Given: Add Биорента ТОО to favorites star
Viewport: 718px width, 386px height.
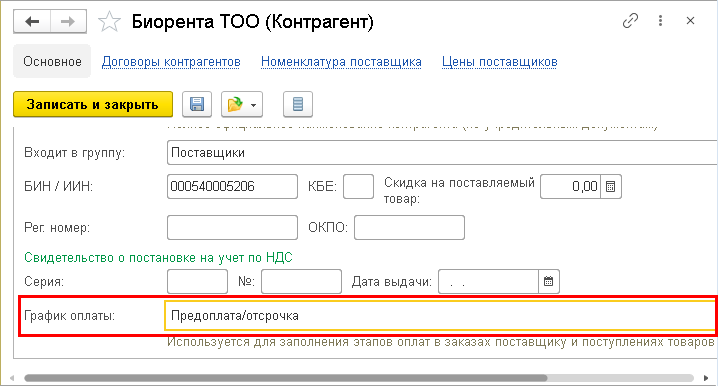Looking at the screenshot, I should coord(109,22).
